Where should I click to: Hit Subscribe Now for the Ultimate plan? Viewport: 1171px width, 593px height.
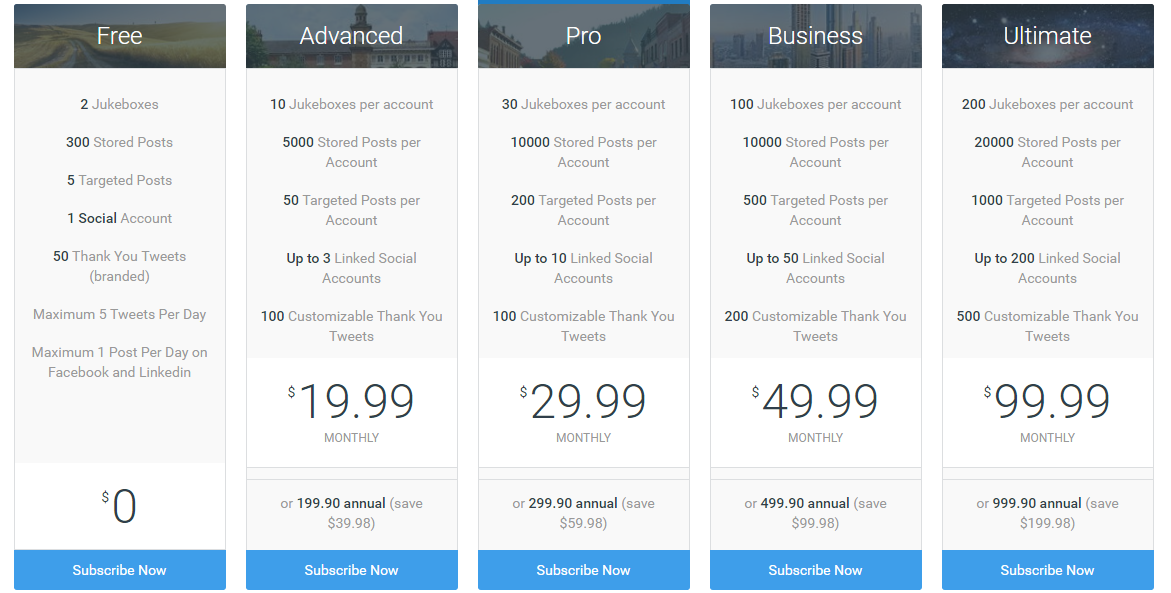tap(1048, 570)
